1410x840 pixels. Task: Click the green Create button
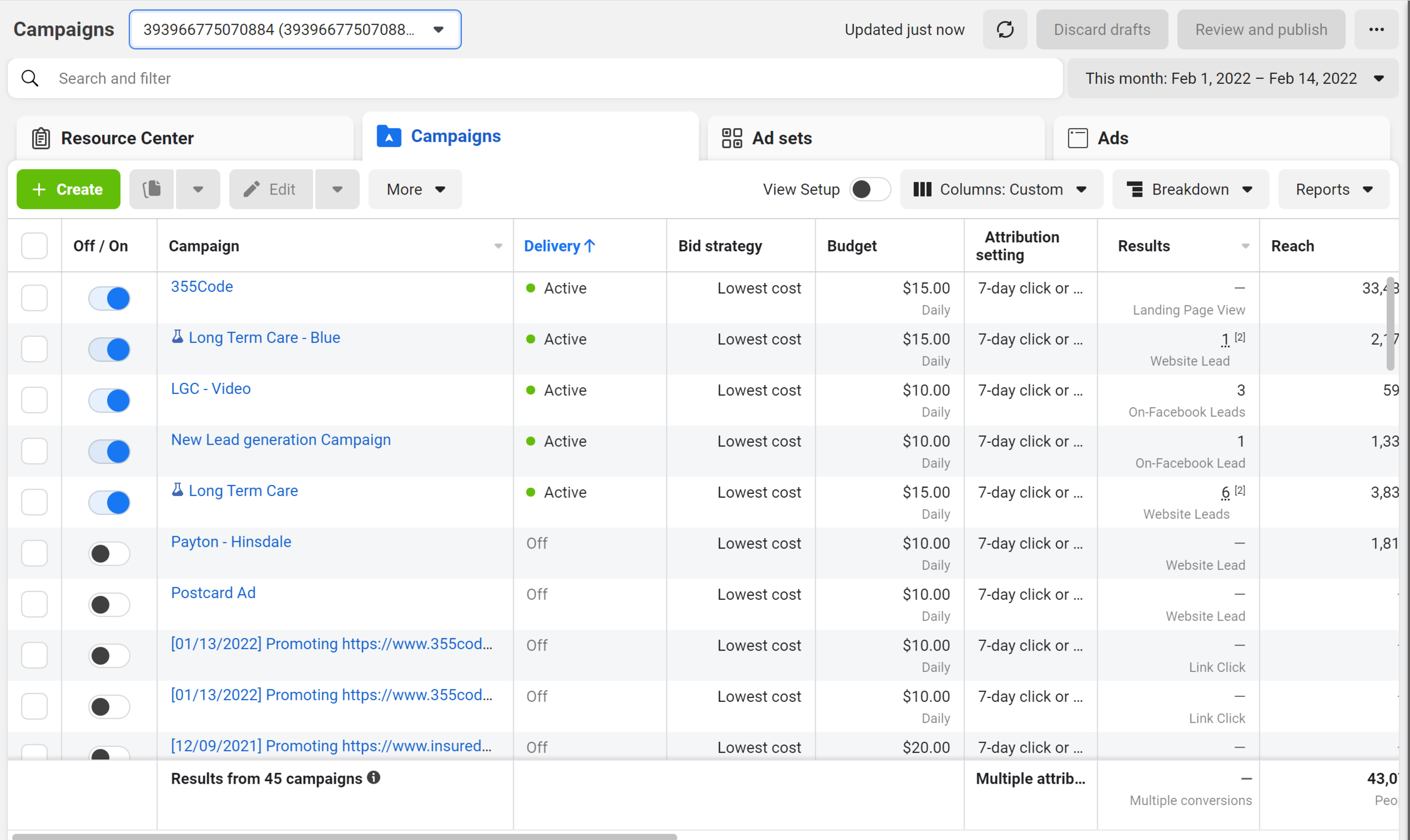click(68, 189)
